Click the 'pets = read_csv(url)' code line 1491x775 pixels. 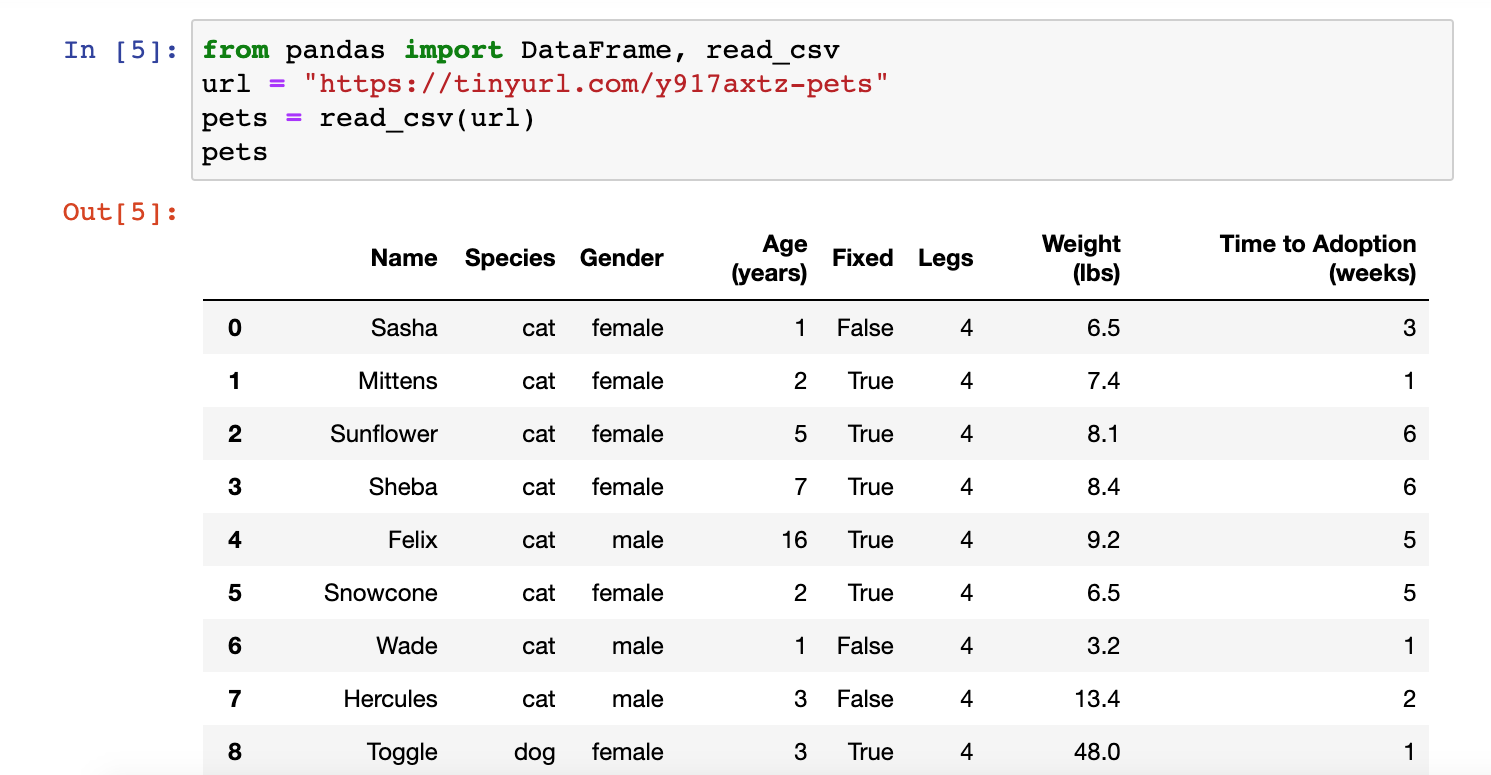point(369,118)
